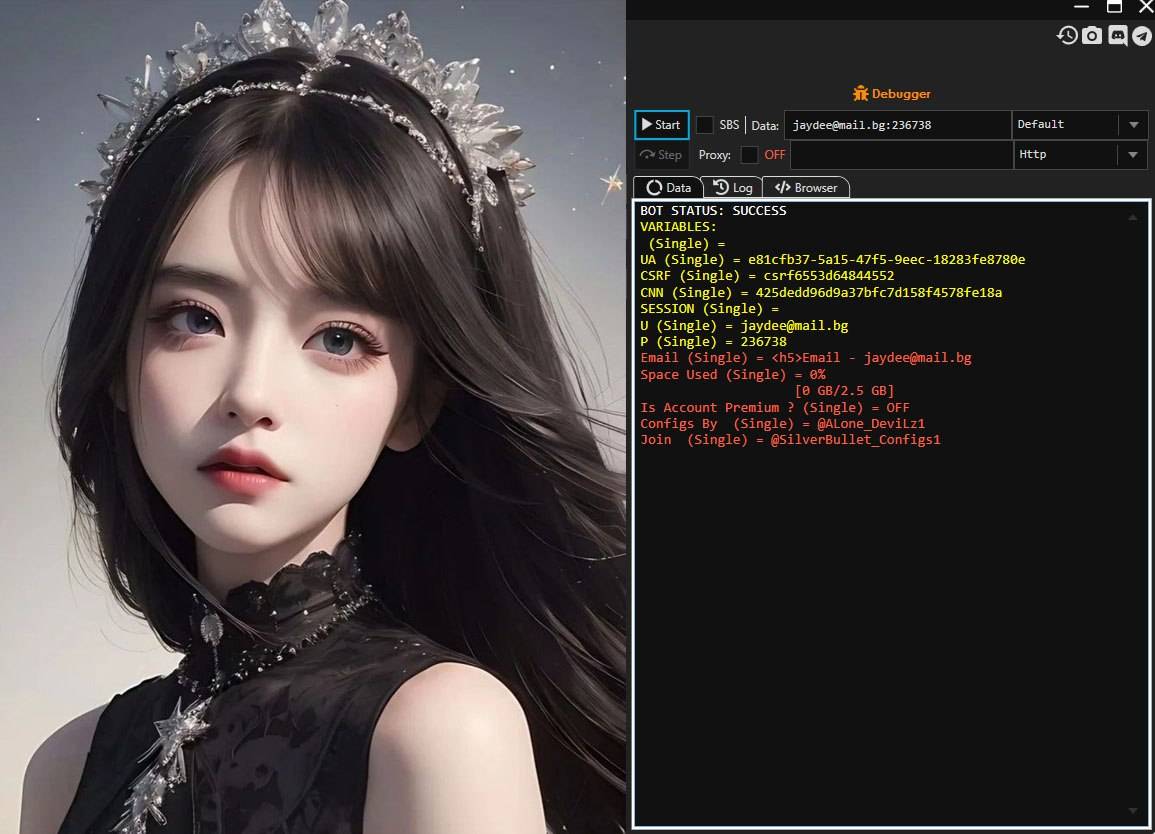1155x834 pixels.
Task: Toggle the Proxy checkbox
Action: point(749,155)
